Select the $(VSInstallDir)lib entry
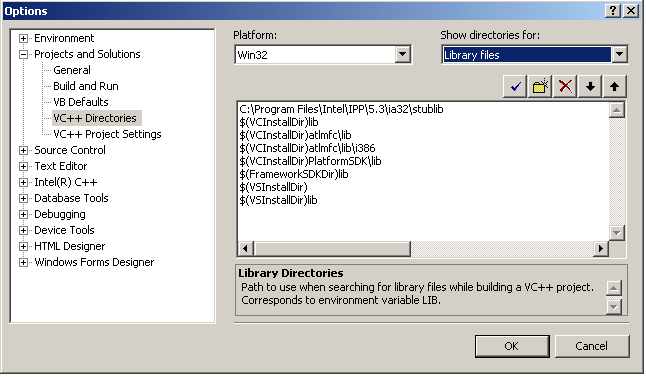The image size is (646, 377). 278,200
